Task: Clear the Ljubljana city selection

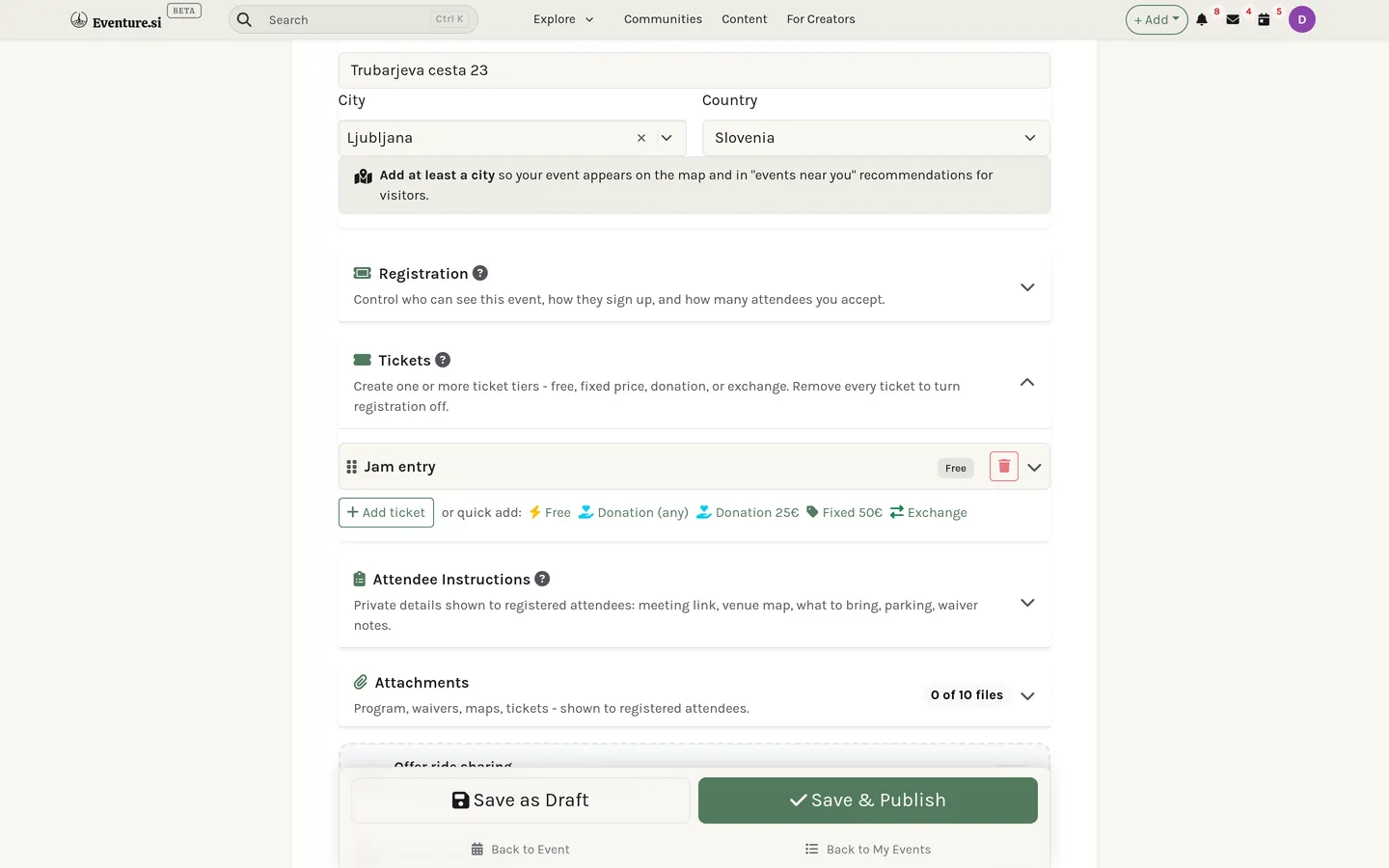Action: pos(641,138)
